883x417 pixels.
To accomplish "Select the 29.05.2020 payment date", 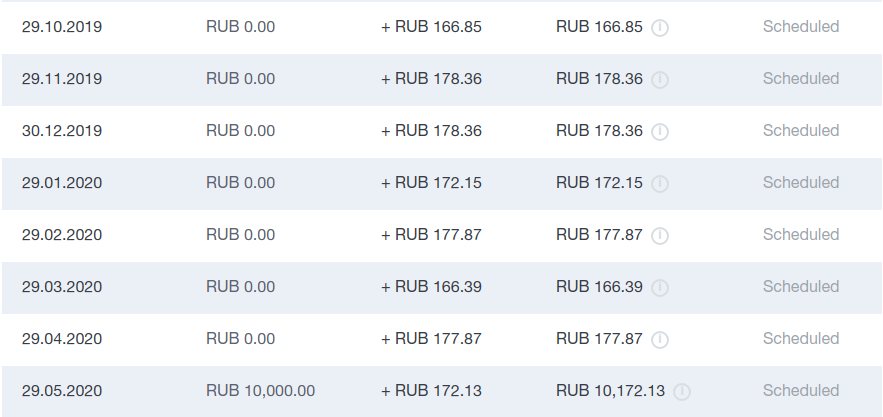I will pyautogui.click(x=62, y=391).
